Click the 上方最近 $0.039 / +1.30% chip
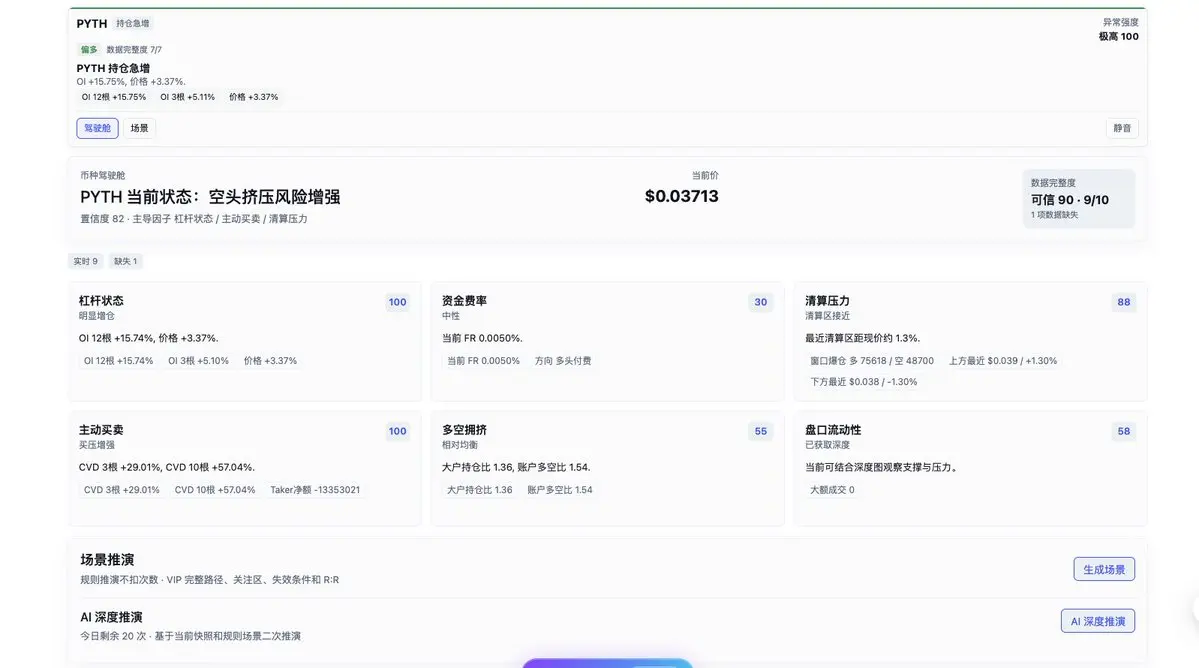 pyautogui.click(x=1003, y=361)
